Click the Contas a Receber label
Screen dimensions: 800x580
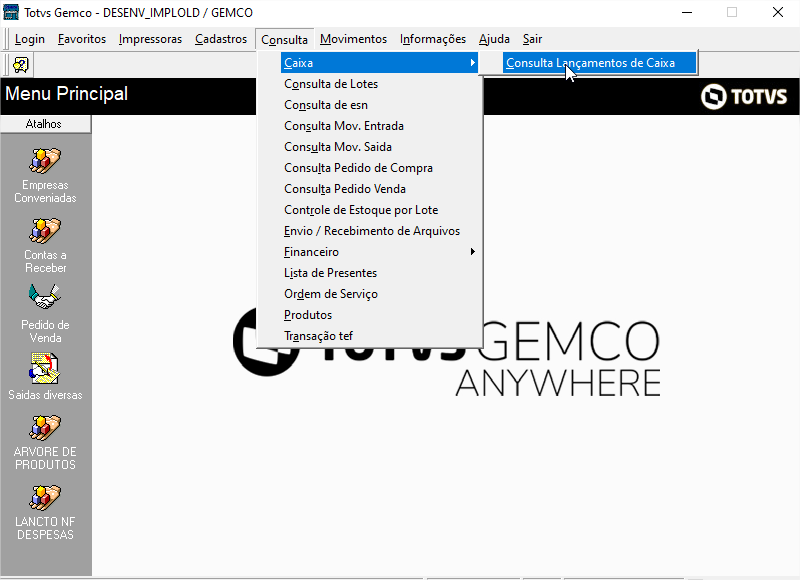(45, 261)
